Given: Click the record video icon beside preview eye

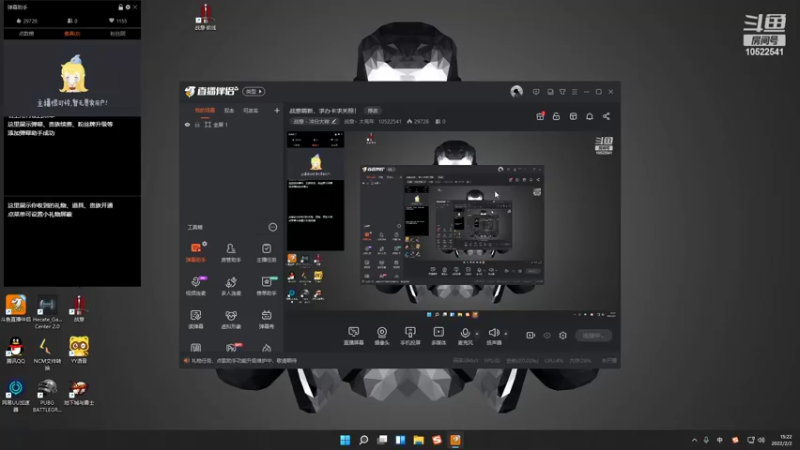Looking at the screenshot, I should click(531, 335).
